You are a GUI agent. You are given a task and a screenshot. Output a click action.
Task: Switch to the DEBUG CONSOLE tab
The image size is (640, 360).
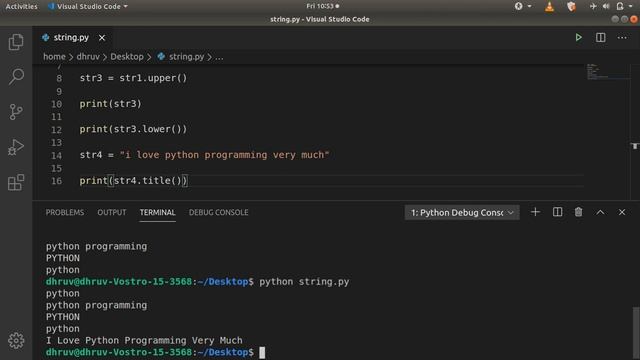pos(218,212)
